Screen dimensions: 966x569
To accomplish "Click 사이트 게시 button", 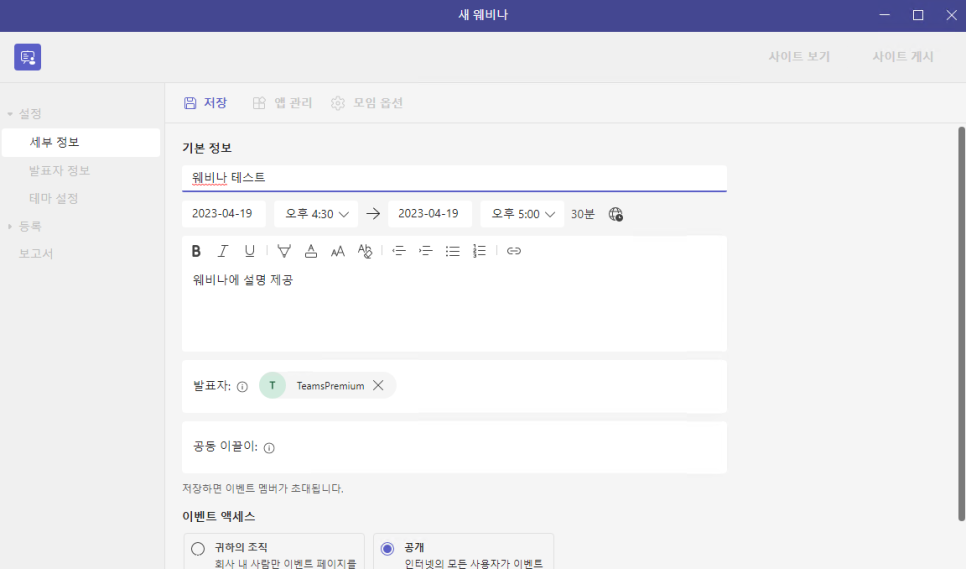I will tap(903, 57).
